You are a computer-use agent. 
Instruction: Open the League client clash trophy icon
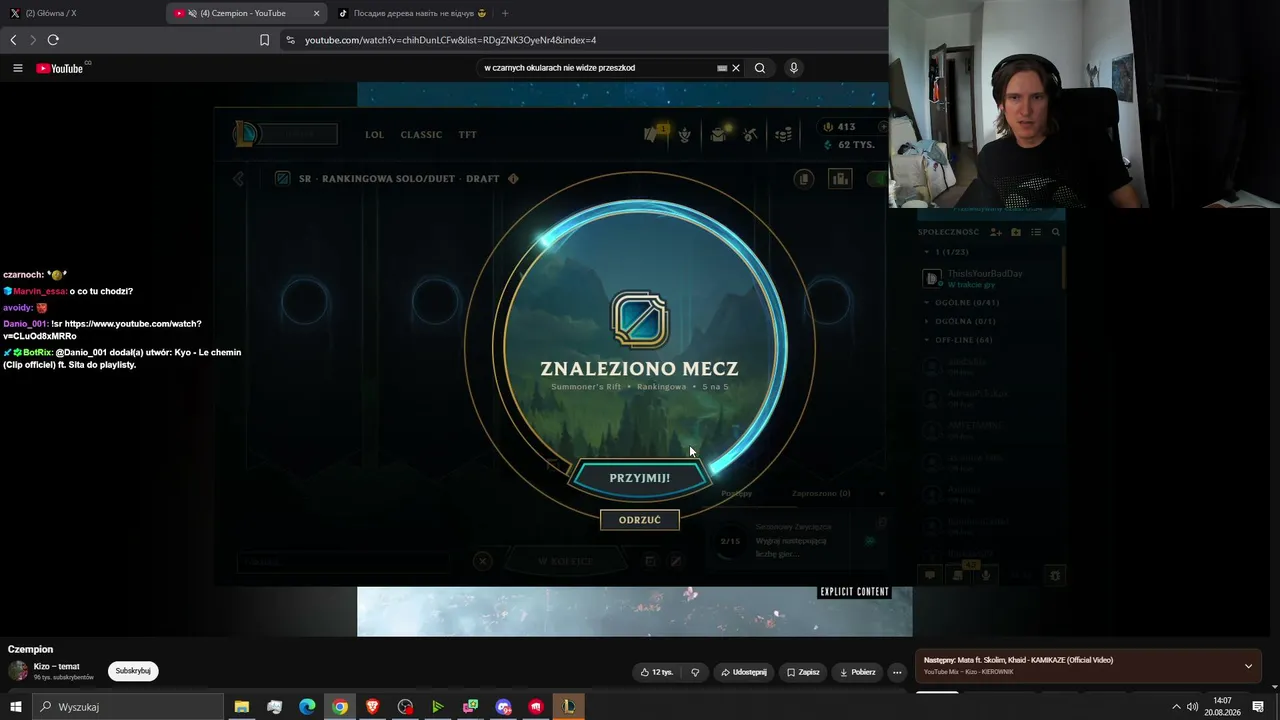point(685,135)
